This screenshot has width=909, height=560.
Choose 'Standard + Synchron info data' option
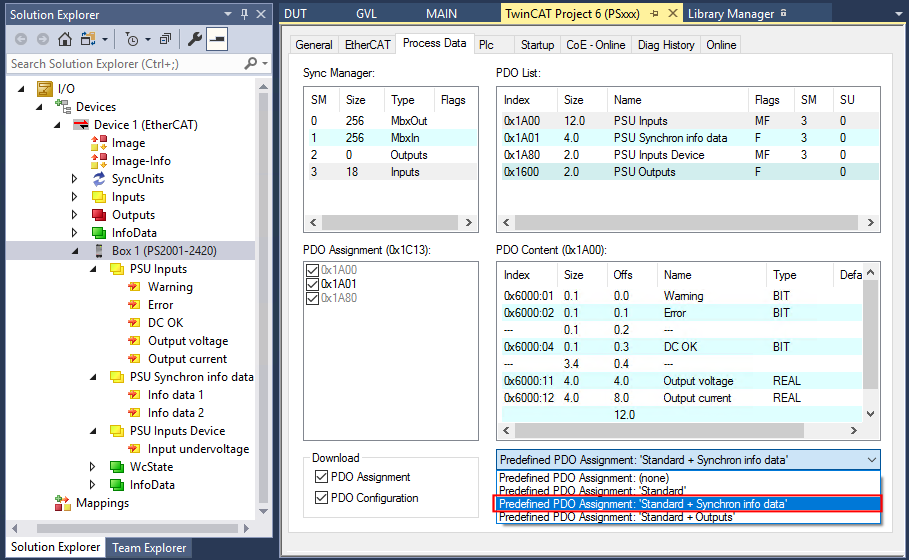click(x=688, y=504)
